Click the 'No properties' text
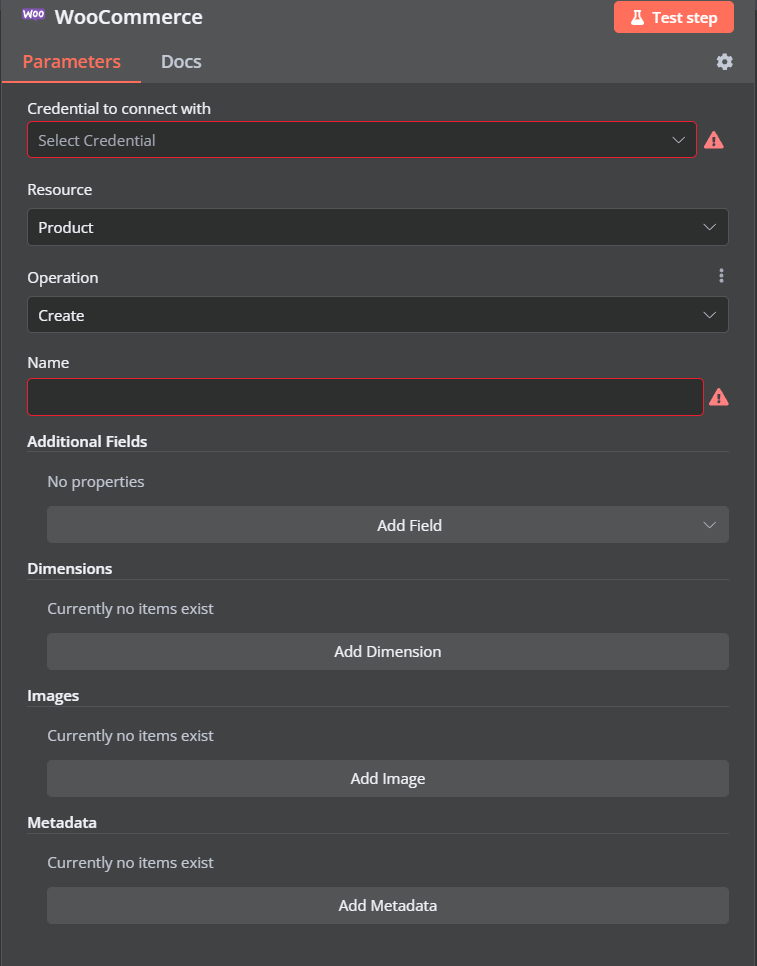 [x=96, y=482]
